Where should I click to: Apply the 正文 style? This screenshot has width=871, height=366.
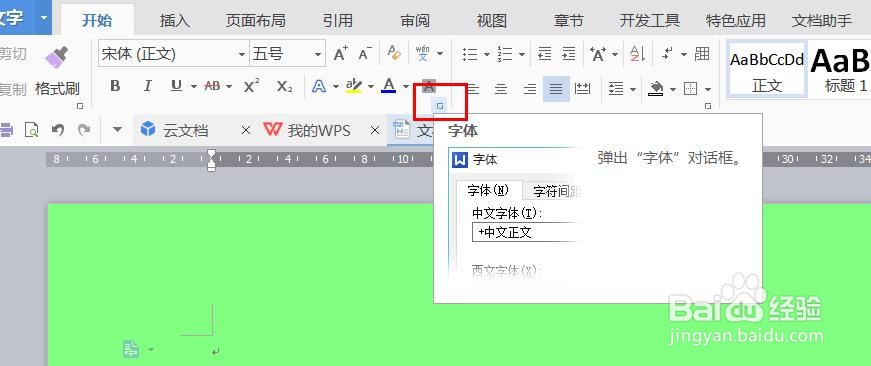pyautogui.click(x=767, y=69)
